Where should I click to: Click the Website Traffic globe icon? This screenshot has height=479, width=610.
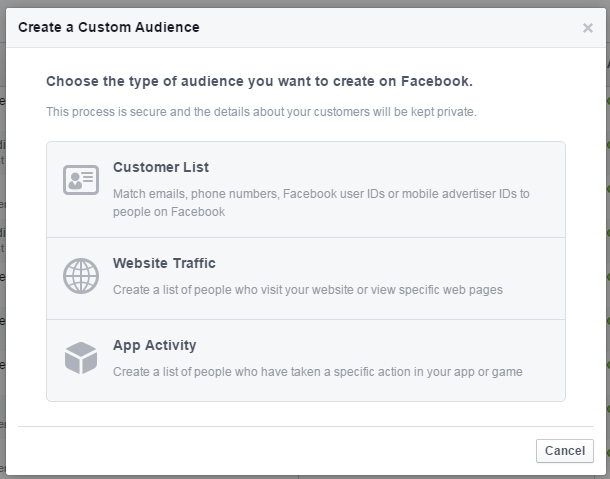tap(80, 275)
